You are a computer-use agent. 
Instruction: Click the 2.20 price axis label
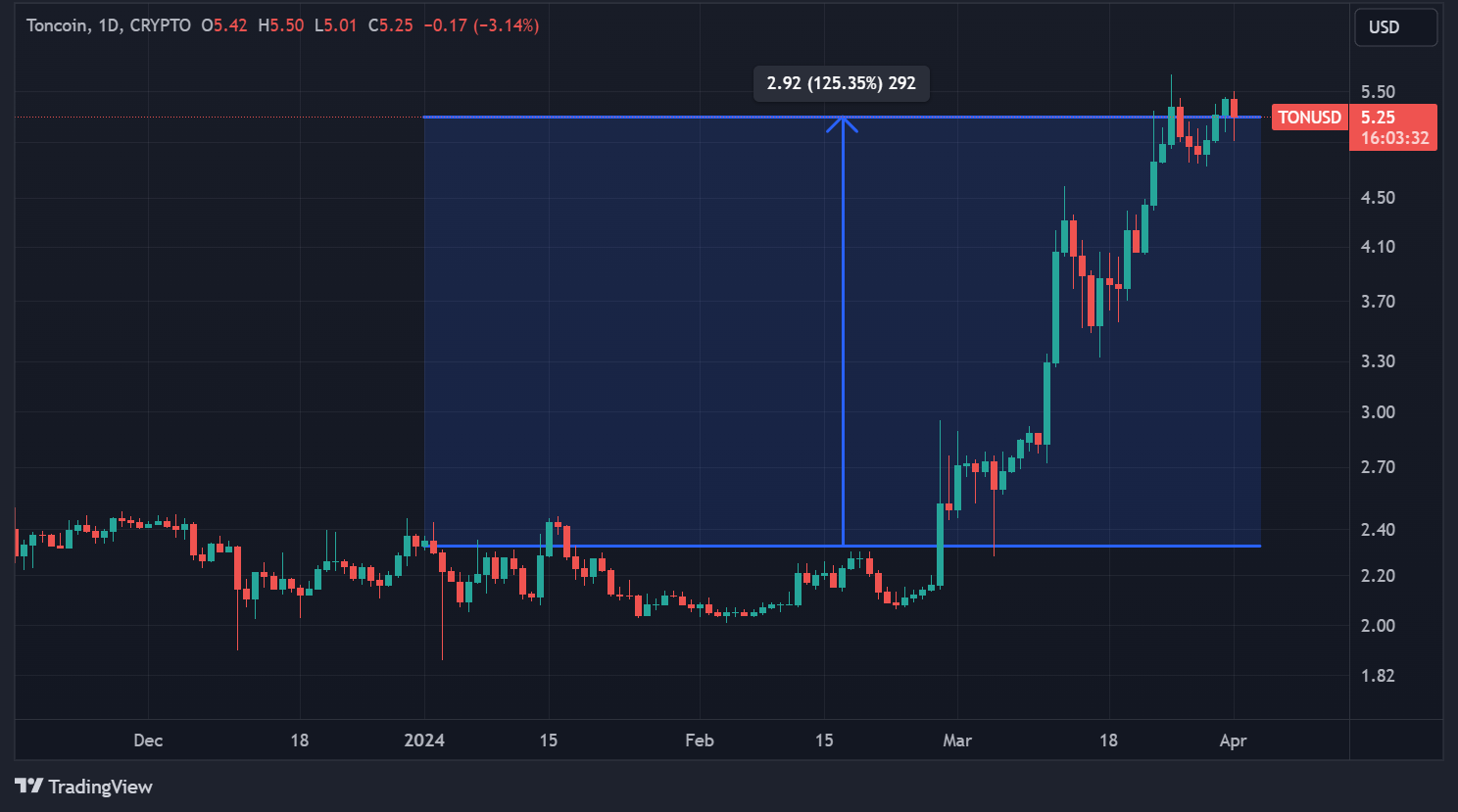1378,576
